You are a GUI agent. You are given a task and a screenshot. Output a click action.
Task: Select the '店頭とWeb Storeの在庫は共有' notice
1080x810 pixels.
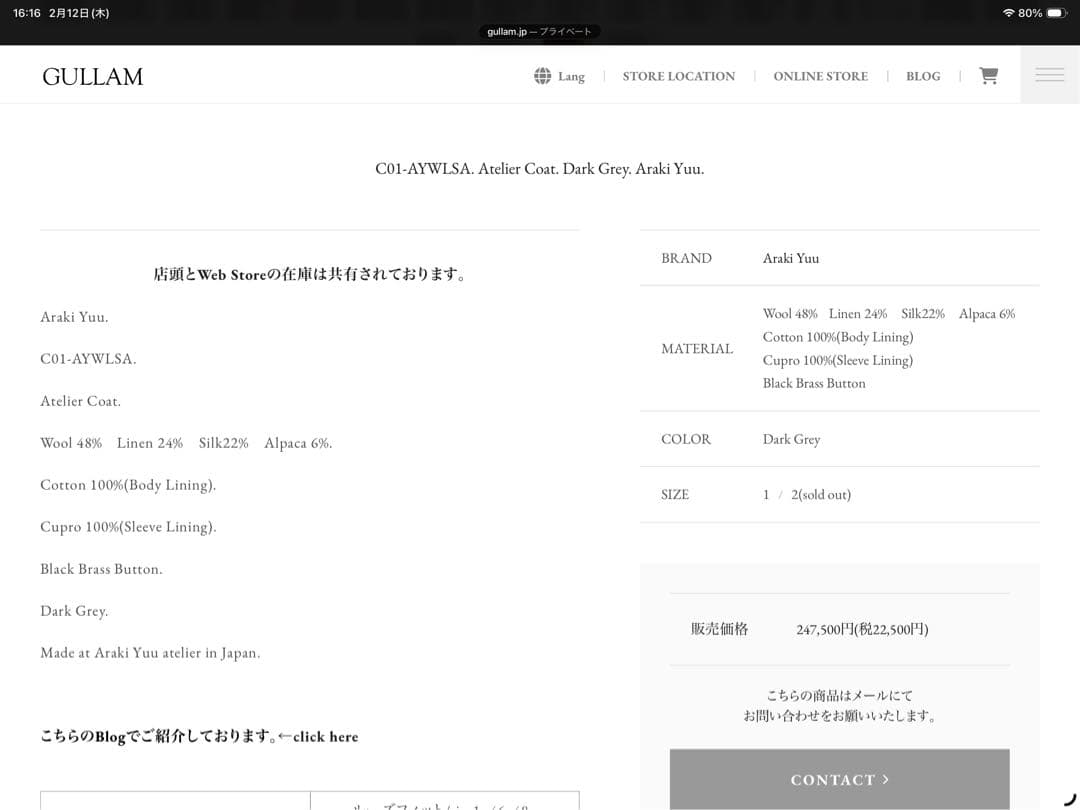pos(309,274)
